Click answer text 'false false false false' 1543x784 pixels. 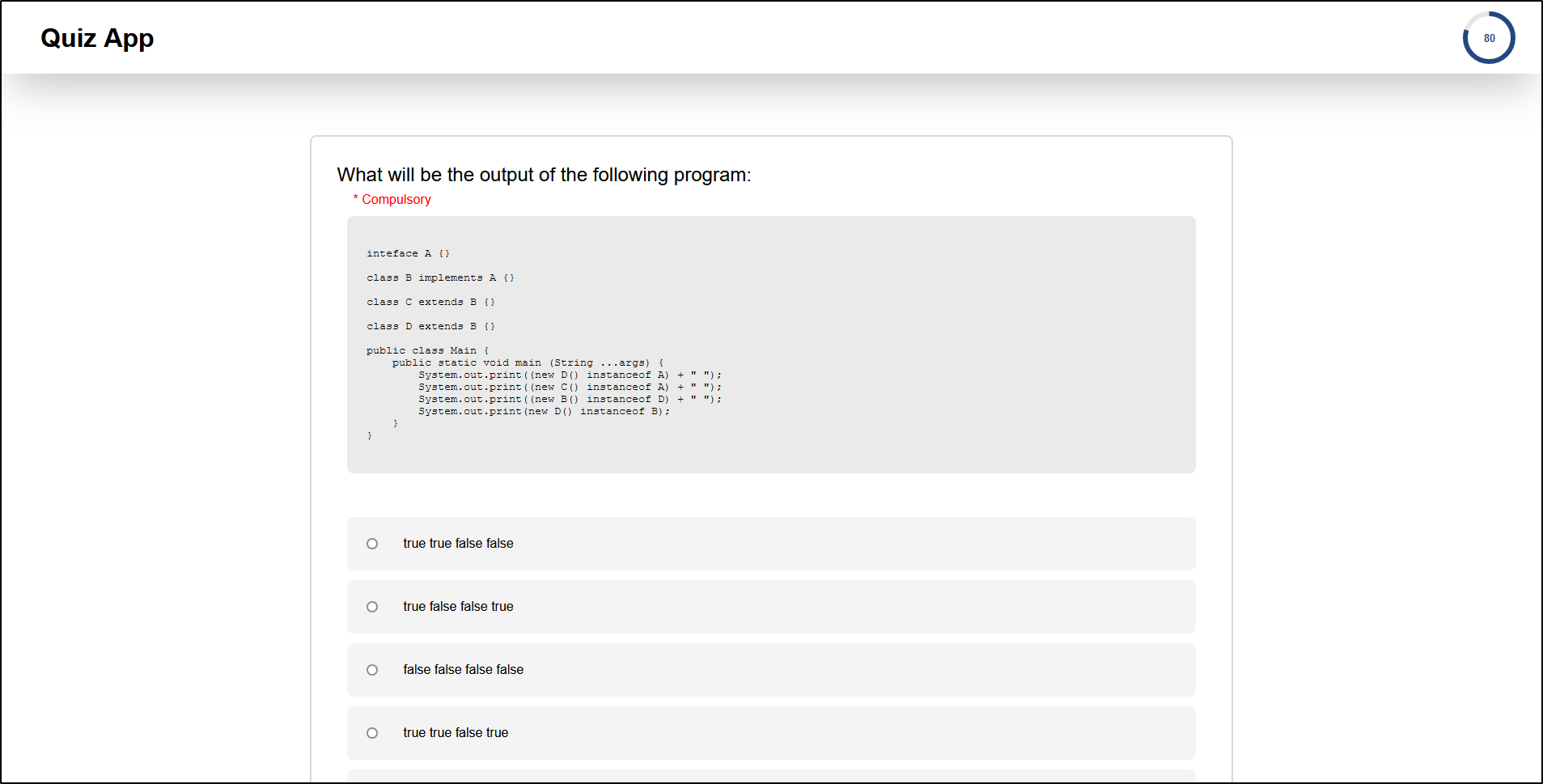463,670
